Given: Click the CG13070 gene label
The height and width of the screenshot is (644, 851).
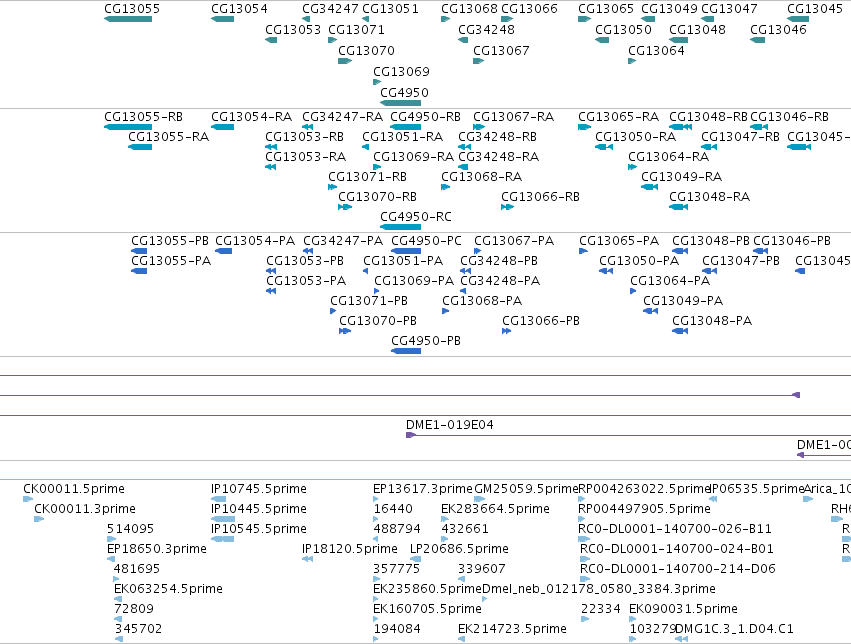Looking at the screenshot, I should (x=366, y=50).
